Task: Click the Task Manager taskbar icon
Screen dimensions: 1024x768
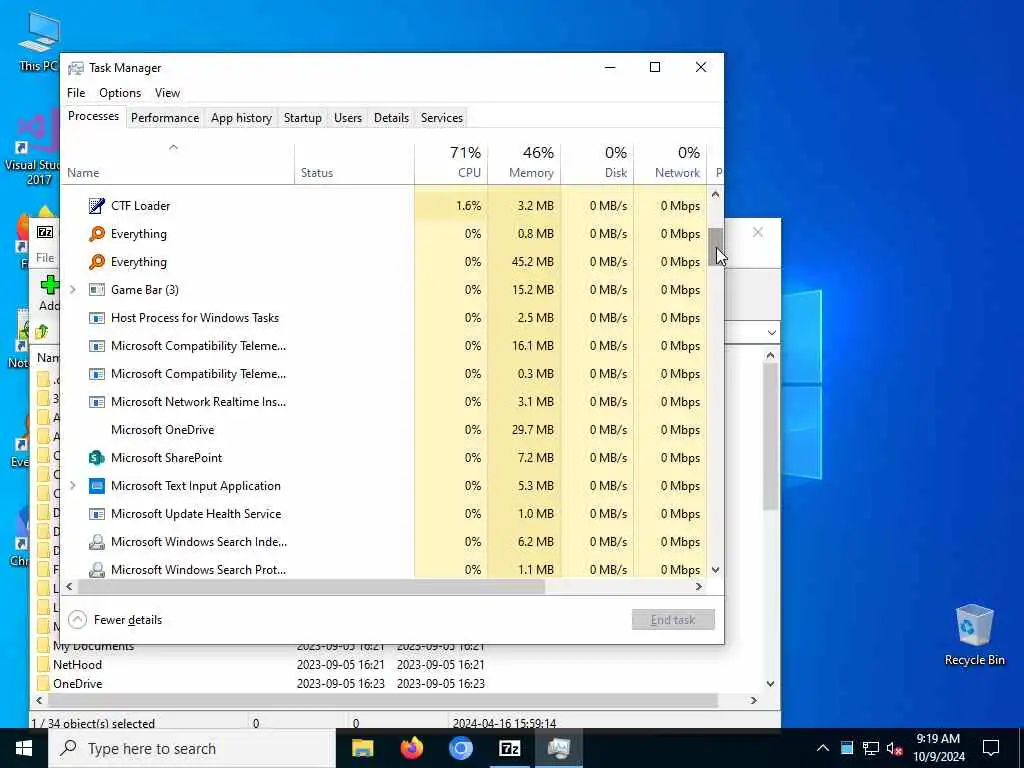Action: (x=558, y=748)
